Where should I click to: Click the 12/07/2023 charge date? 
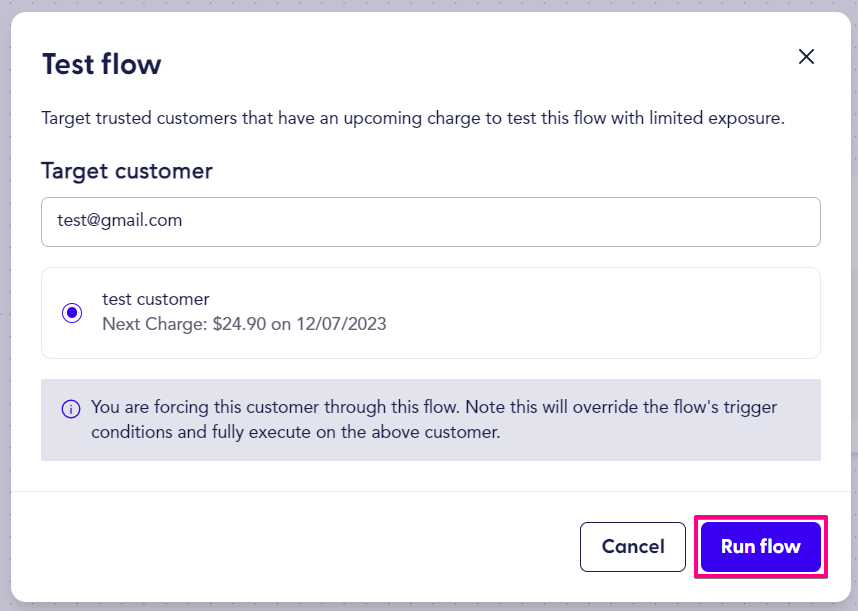tap(341, 324)
